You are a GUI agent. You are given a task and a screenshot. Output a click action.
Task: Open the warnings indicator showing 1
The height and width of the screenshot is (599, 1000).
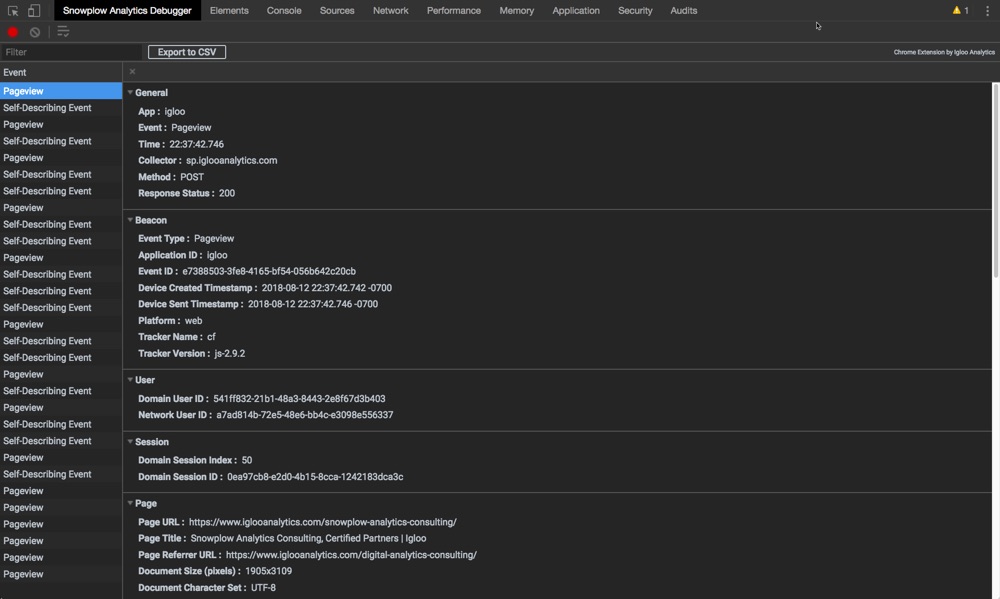click(960, 10)
